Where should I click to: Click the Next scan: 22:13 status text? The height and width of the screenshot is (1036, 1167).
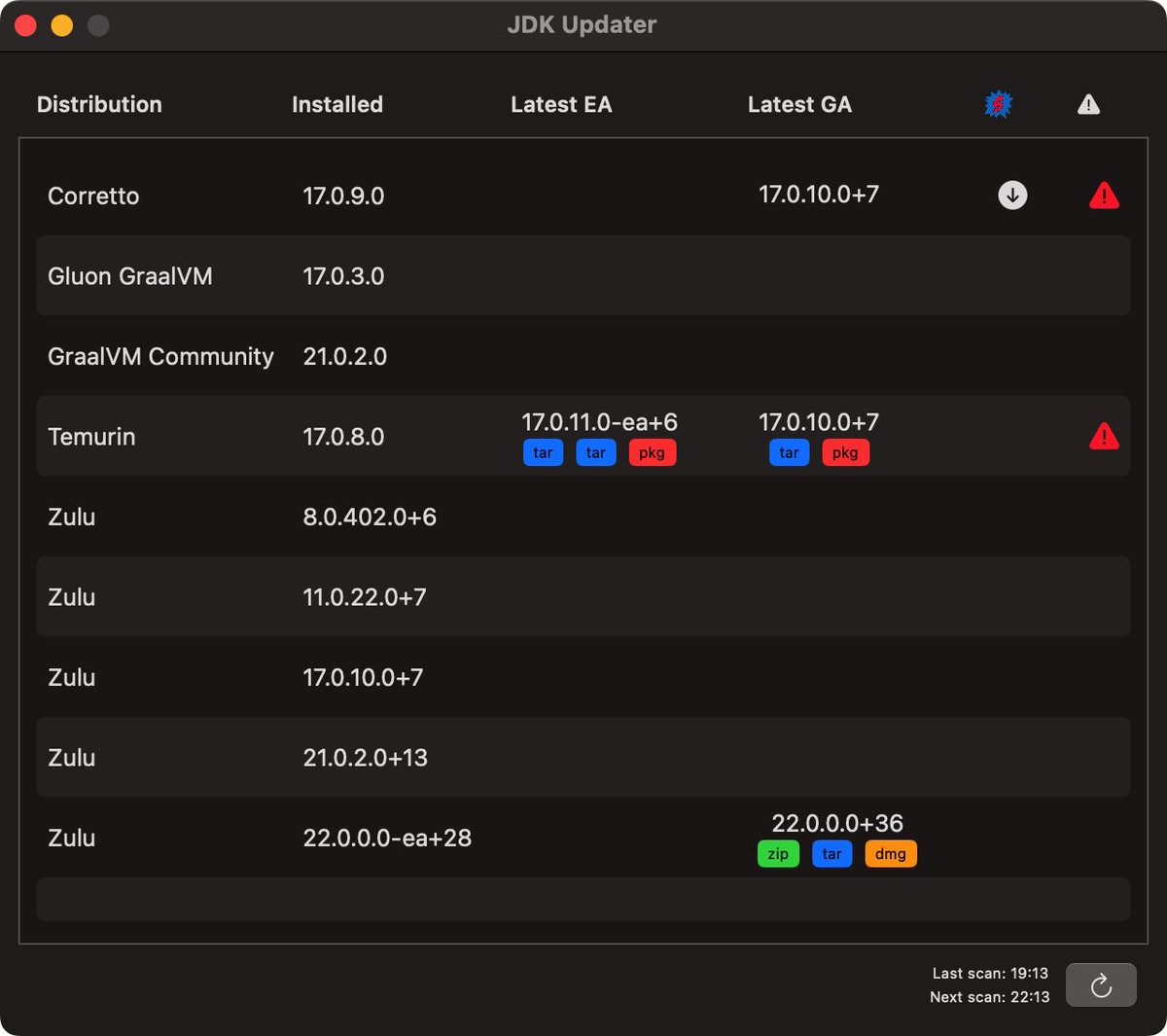coord(989,997)
